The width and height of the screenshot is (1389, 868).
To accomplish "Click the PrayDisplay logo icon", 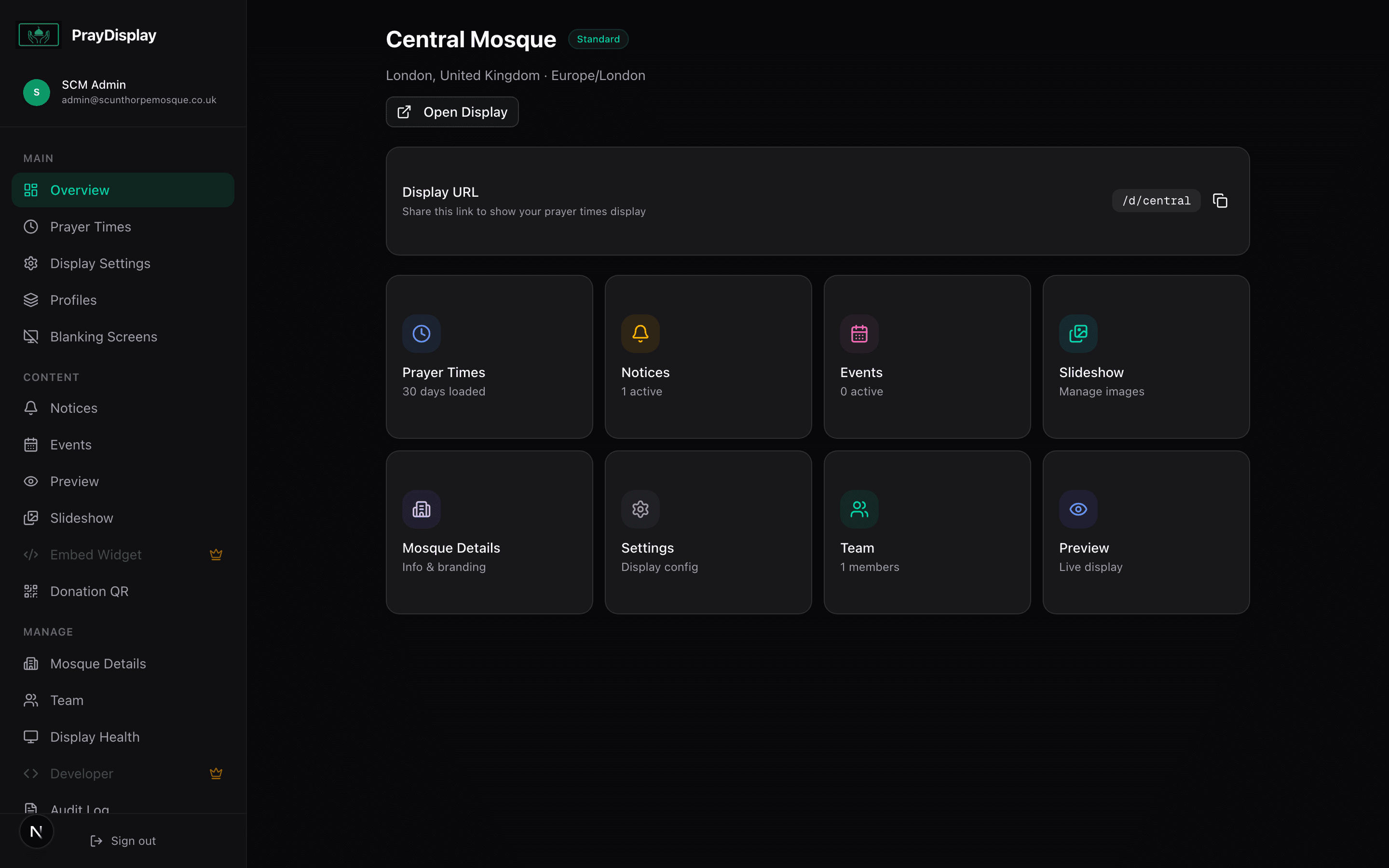I will pyautogui.click(x=39, y=35).
